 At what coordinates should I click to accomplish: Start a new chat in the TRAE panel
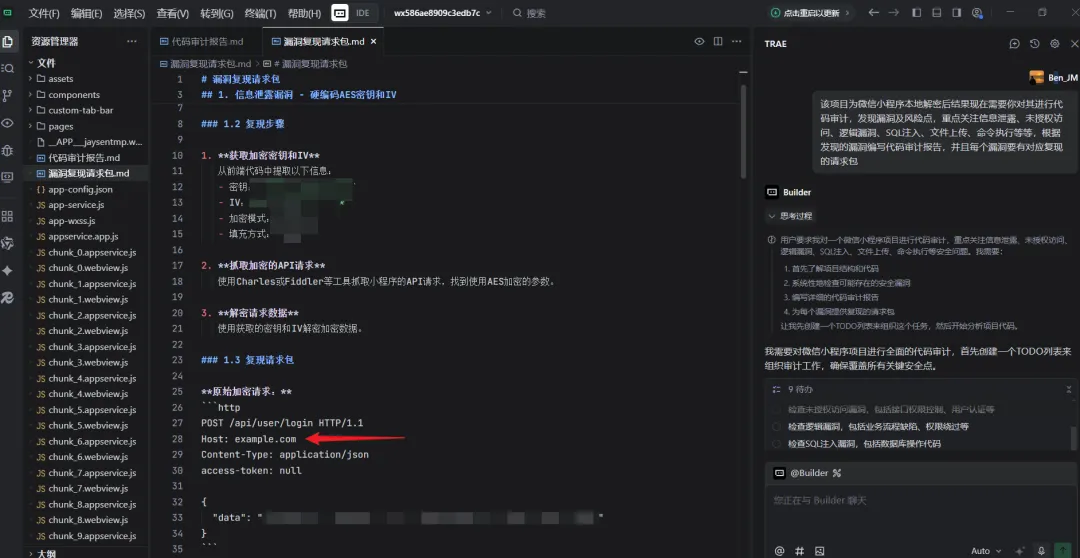click(1015, 43)
